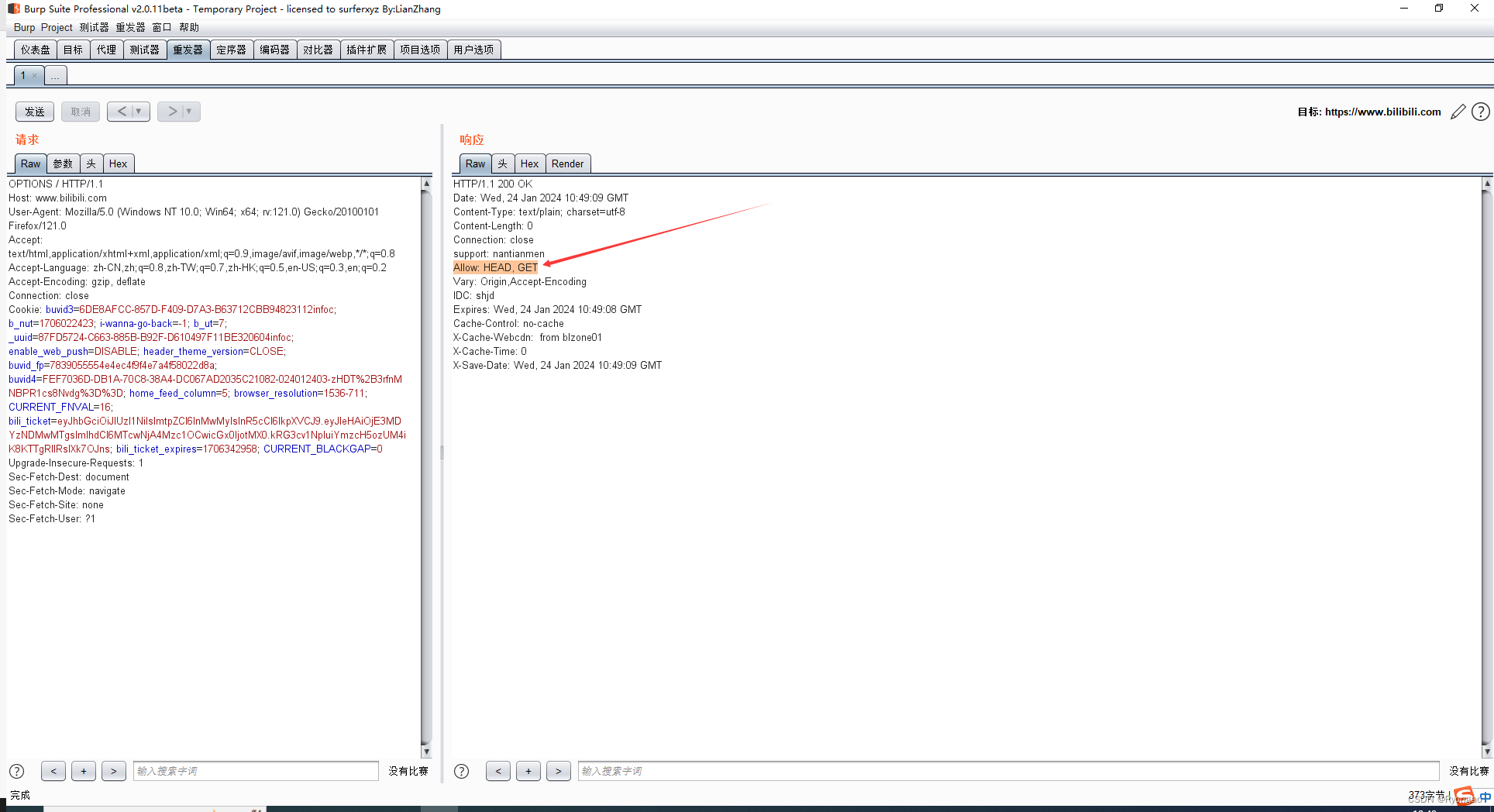Switch to the 编码器 tab
This screenshot has width=1494, height=812.
274,50
